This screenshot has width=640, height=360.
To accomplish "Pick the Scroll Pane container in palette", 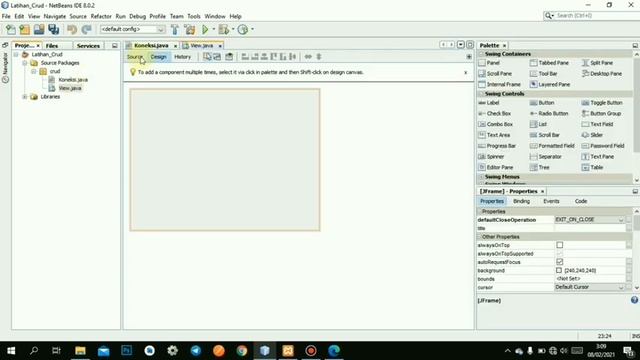I will point(495,73).
